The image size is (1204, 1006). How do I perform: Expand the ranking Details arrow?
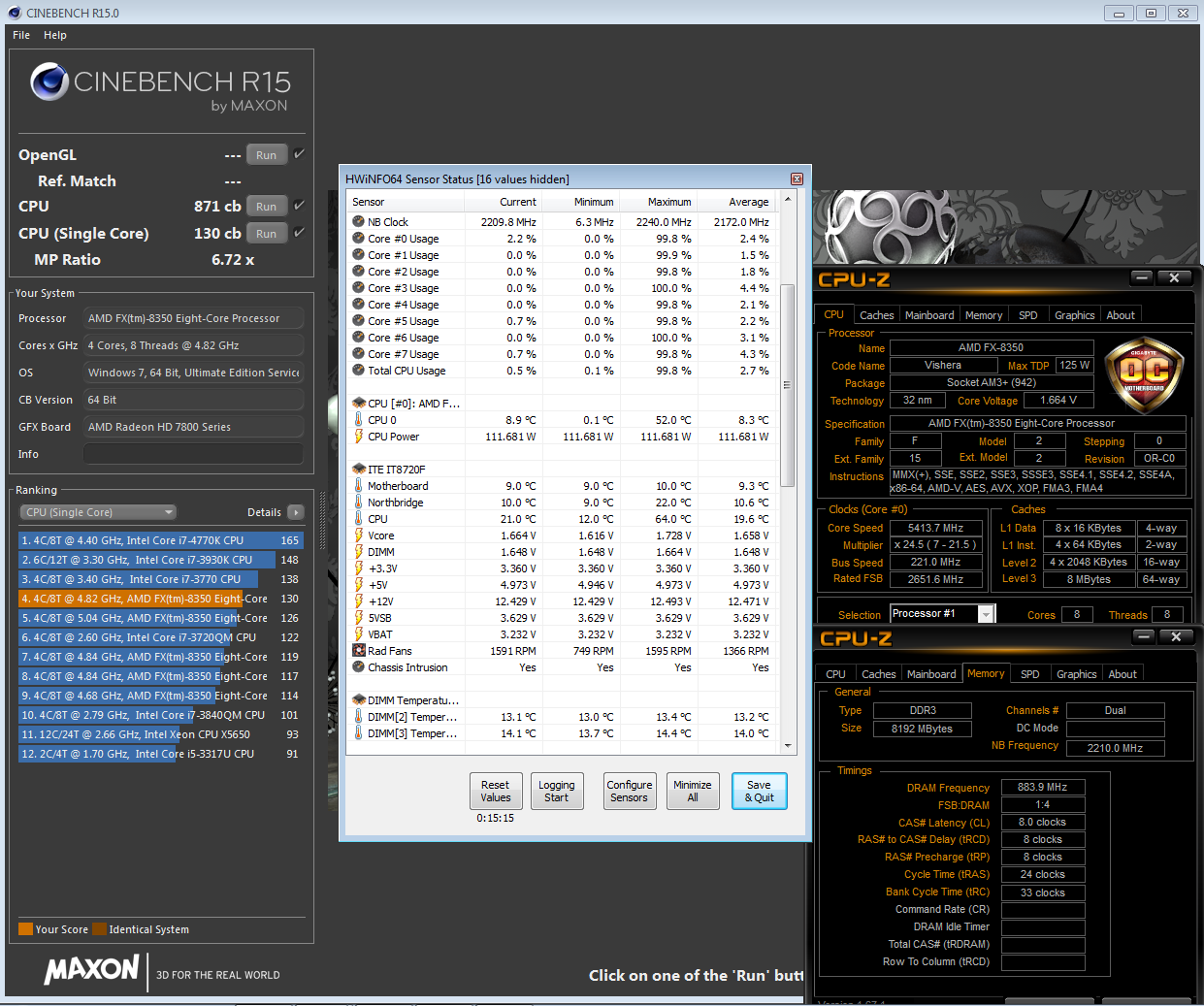click(x=296, y=512)
